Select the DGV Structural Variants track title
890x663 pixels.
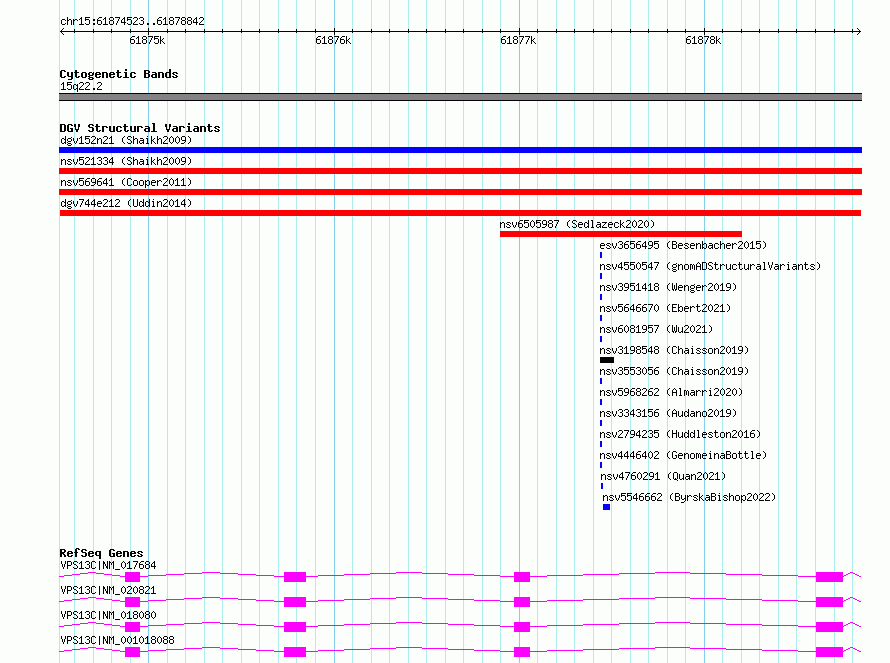click(x=140, y=128)
